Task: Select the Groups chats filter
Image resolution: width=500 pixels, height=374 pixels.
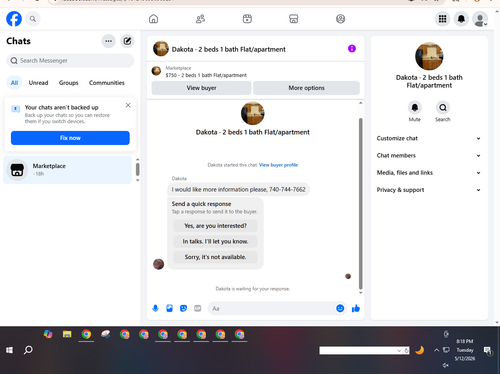Action: 69,83
